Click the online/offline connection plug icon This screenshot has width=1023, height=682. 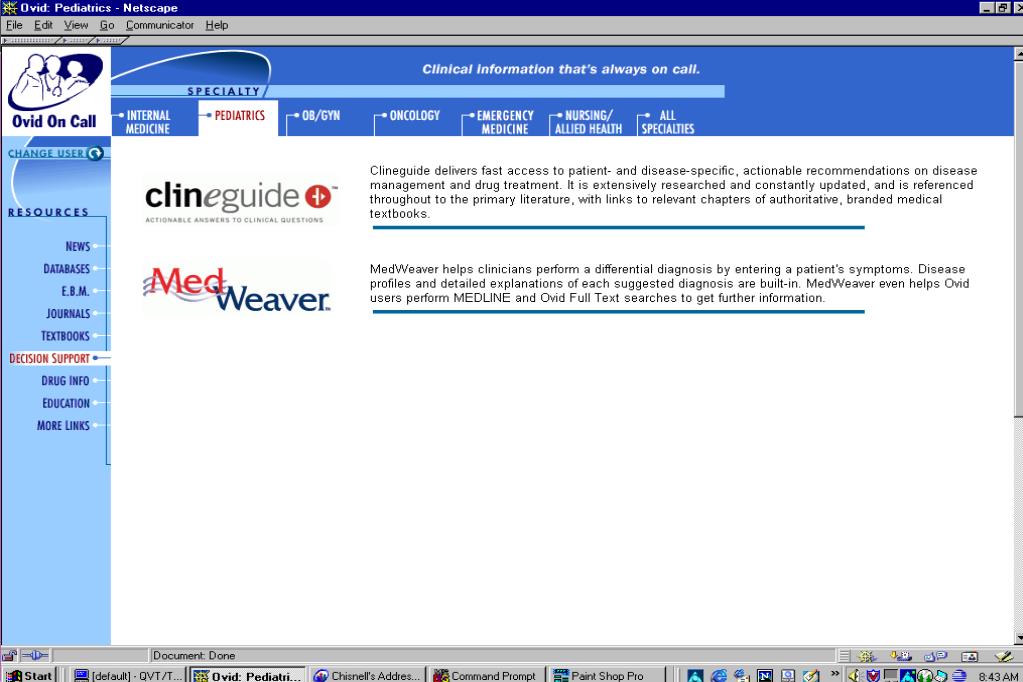click(x=35, y=655)
